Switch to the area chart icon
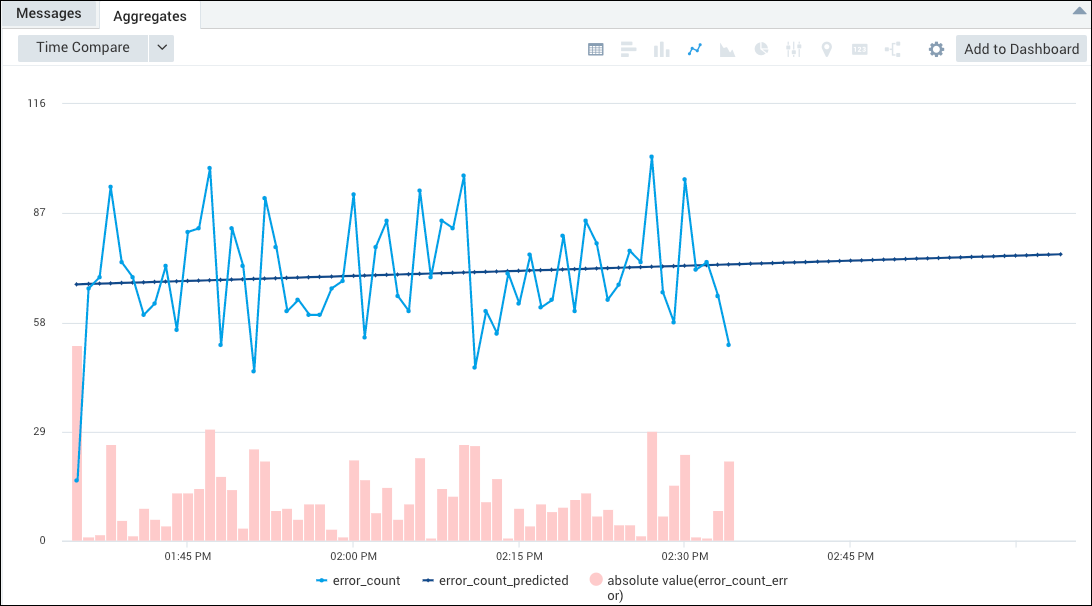 pos(727,48)
